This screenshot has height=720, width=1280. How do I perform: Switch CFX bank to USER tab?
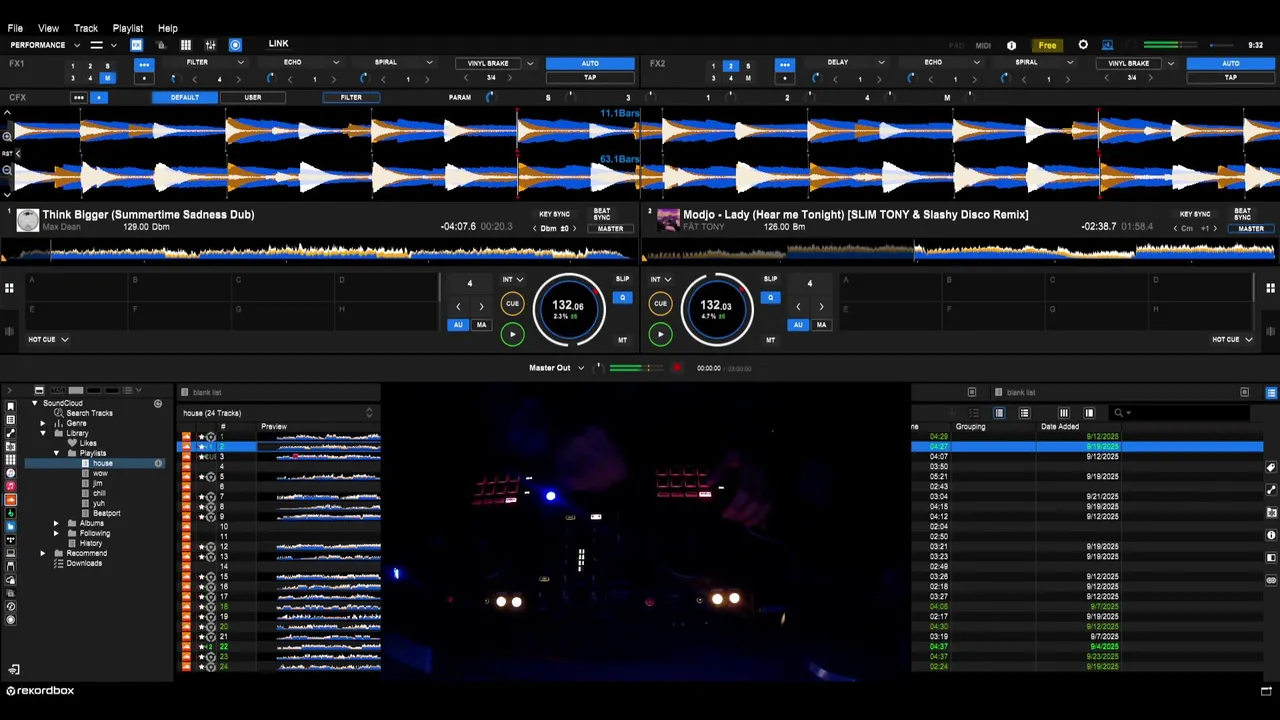pyautogui.click(x=253, y=97)
